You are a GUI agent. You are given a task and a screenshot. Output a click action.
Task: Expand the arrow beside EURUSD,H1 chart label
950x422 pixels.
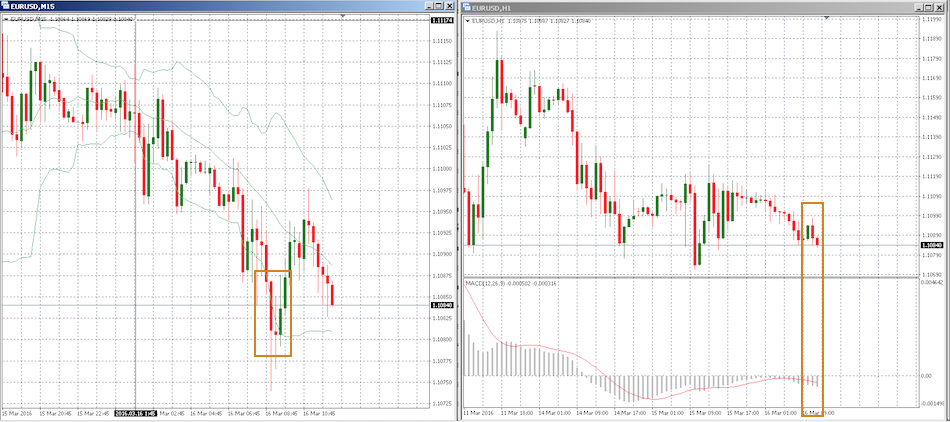(x=467, y=20)
